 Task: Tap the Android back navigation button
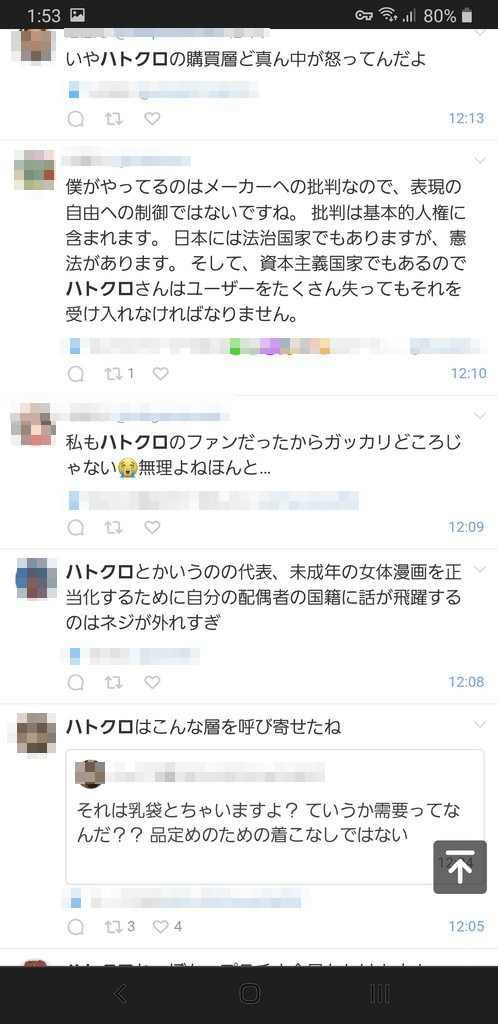(121, 993)
